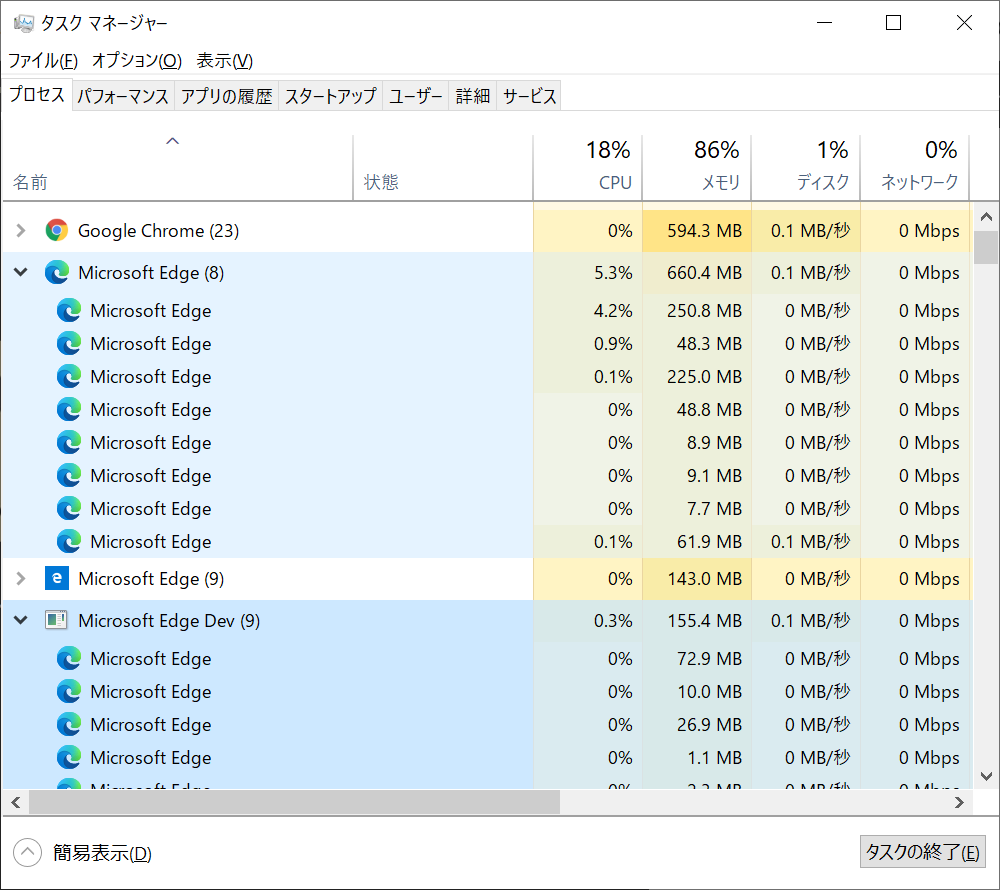Click Edge icon in 48.8 MB row
1000x890 pixels.
pos(69,409)
